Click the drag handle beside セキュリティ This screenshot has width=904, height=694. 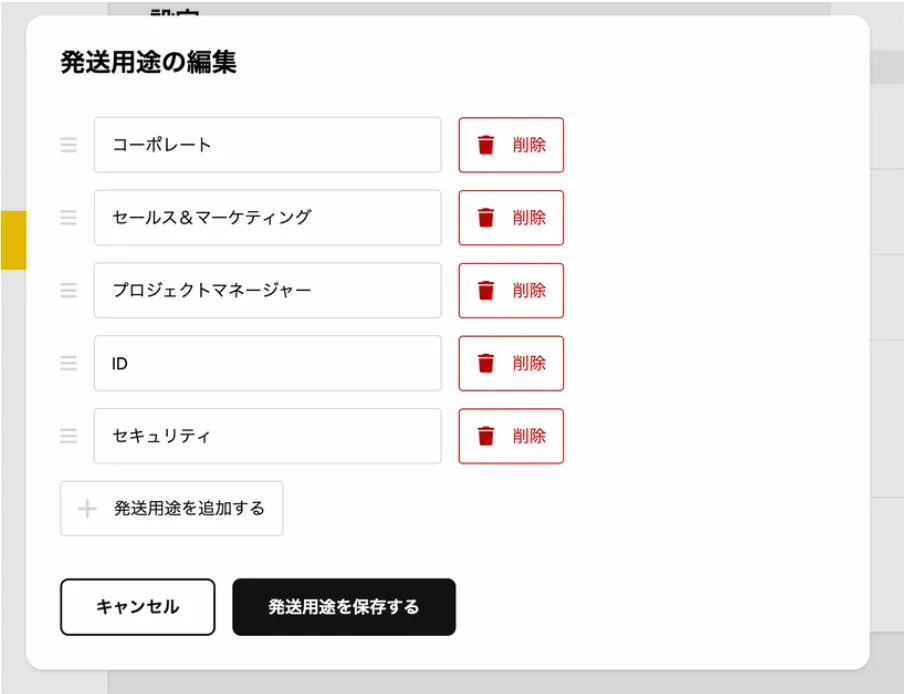point(68,436)
